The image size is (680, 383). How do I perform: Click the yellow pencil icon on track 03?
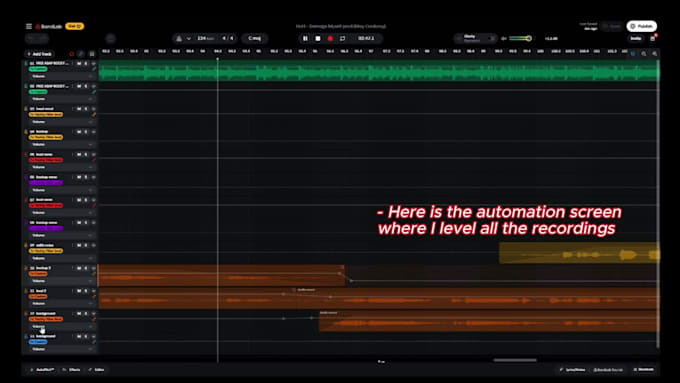(94, 115)
